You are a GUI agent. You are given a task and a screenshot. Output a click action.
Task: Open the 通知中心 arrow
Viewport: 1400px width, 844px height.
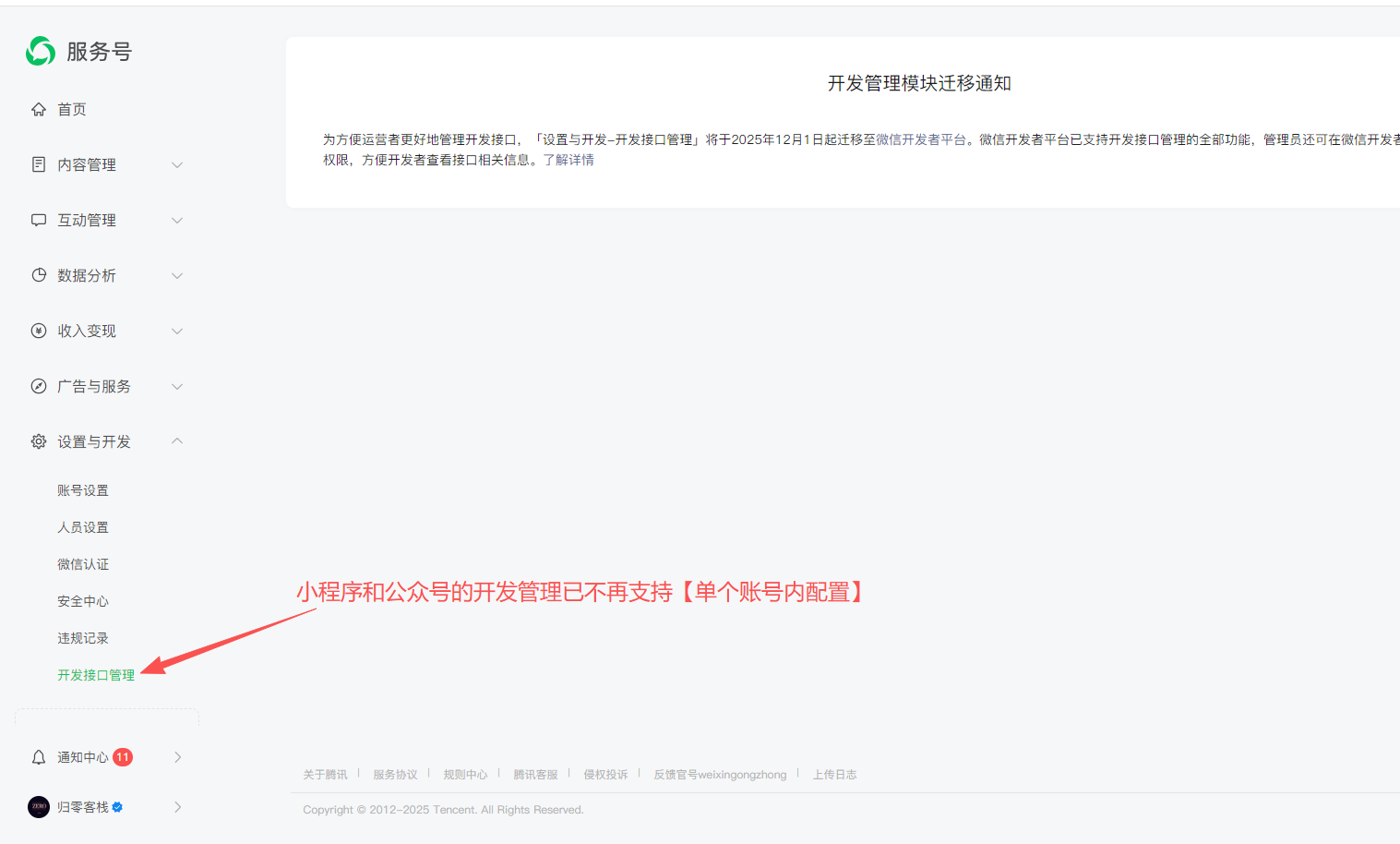[178, 757]
